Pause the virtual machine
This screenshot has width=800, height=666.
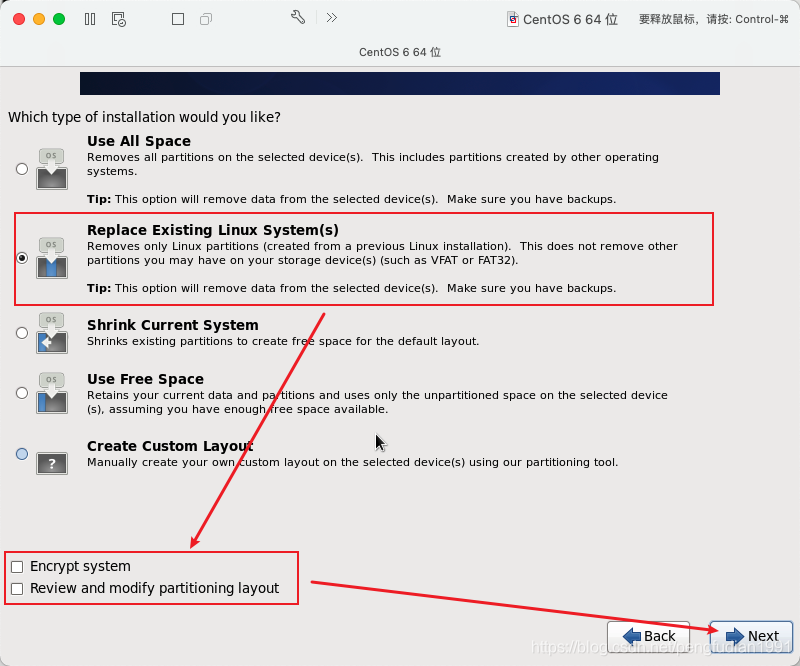(90, 19)
